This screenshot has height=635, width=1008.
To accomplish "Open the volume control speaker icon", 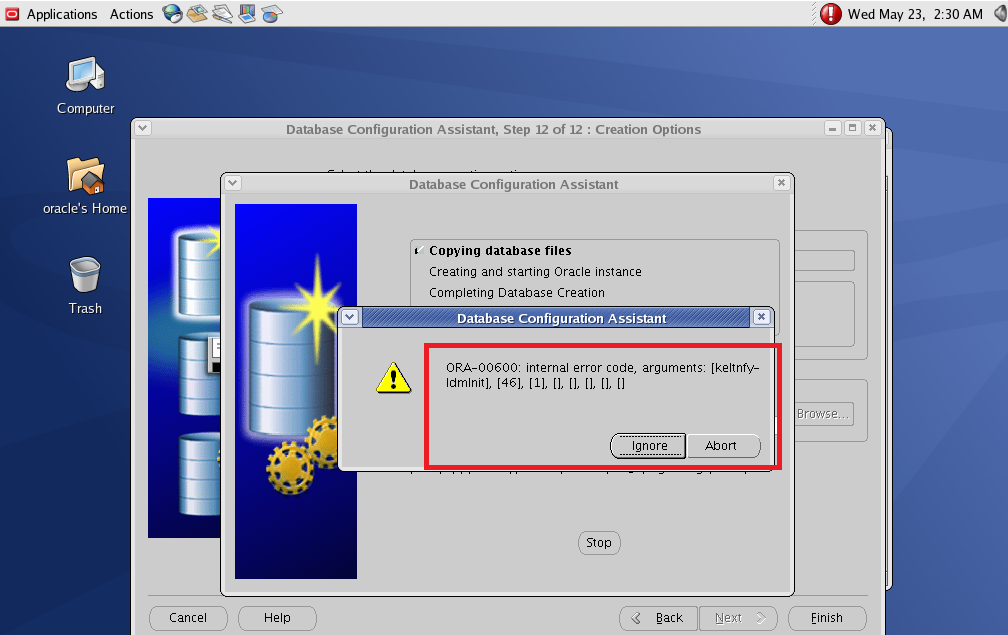I will tap(1000, 13).
